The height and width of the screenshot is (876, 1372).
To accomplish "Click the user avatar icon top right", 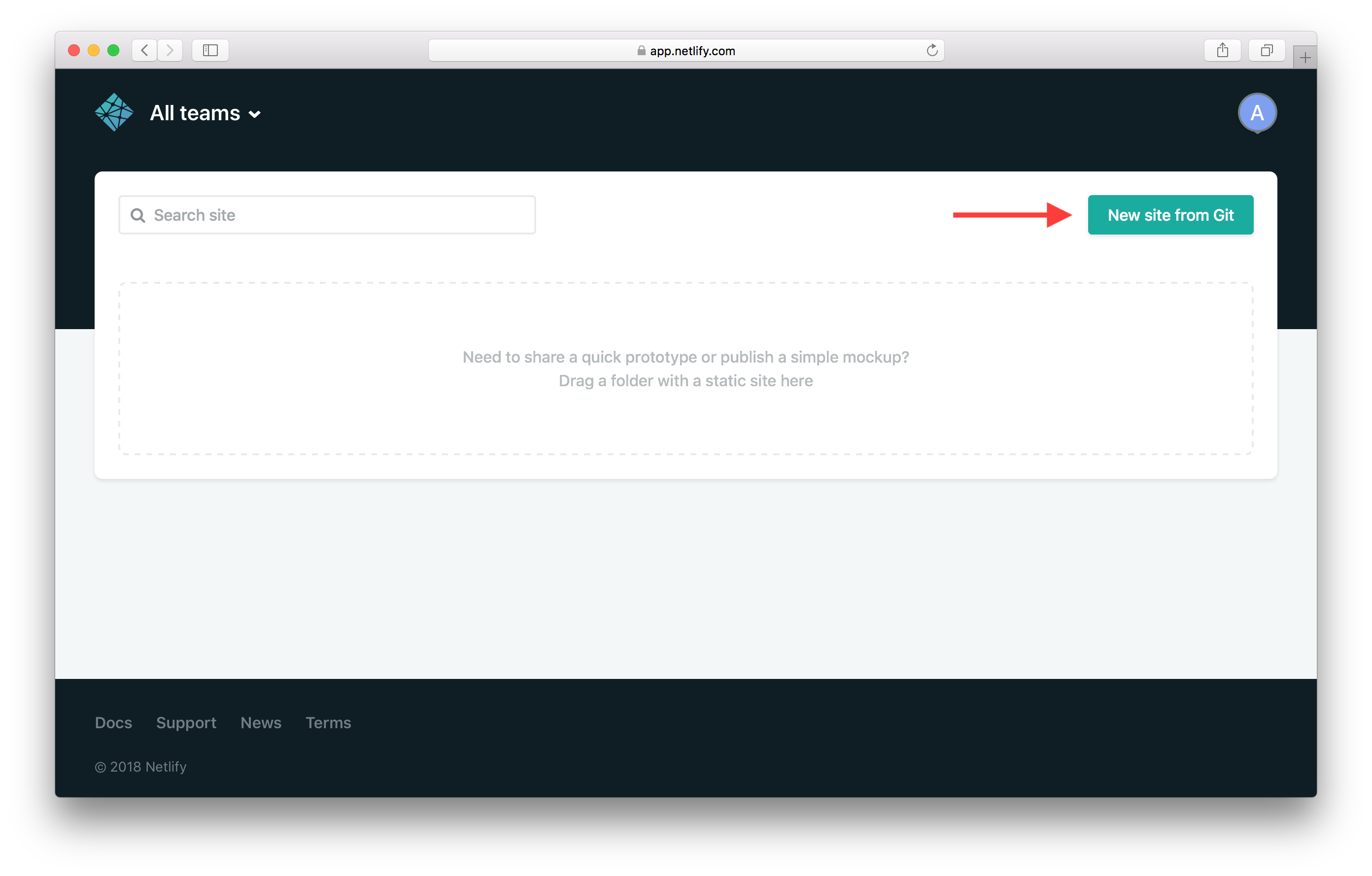I will coord(1258,112).
